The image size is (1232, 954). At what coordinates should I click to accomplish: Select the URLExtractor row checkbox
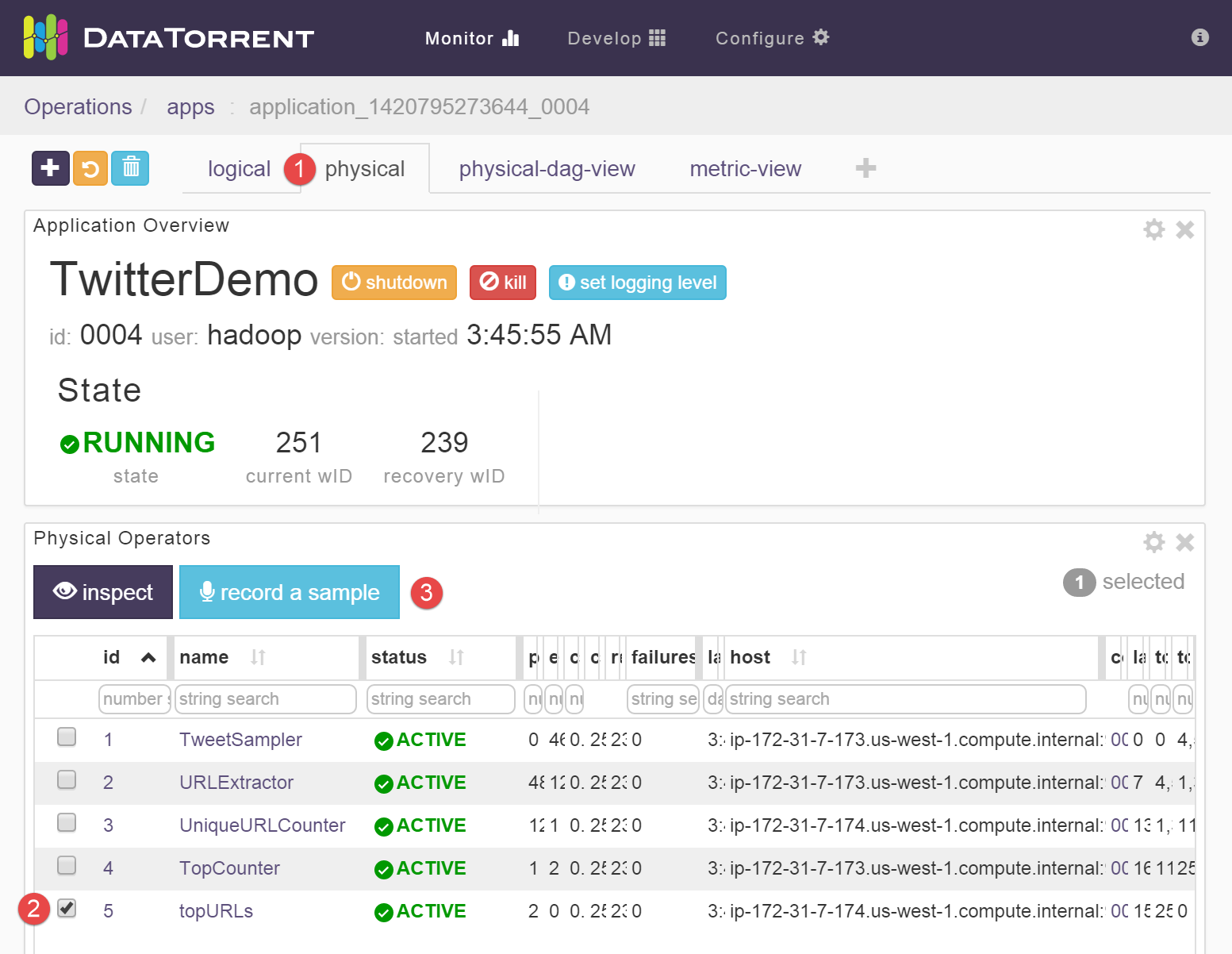click(67, 780)
